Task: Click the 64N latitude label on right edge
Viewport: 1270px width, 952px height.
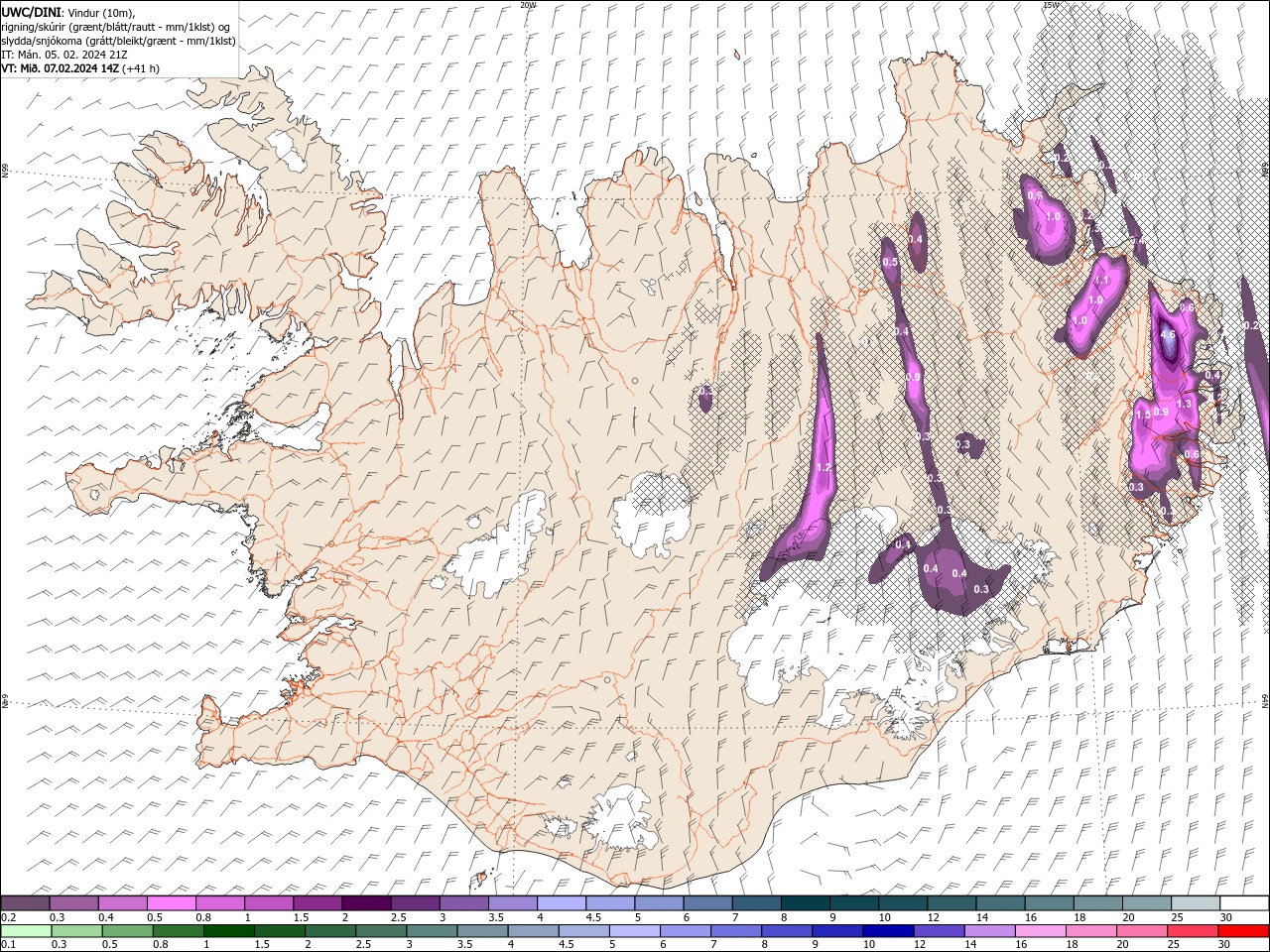Action: (x=1265, y=700)
